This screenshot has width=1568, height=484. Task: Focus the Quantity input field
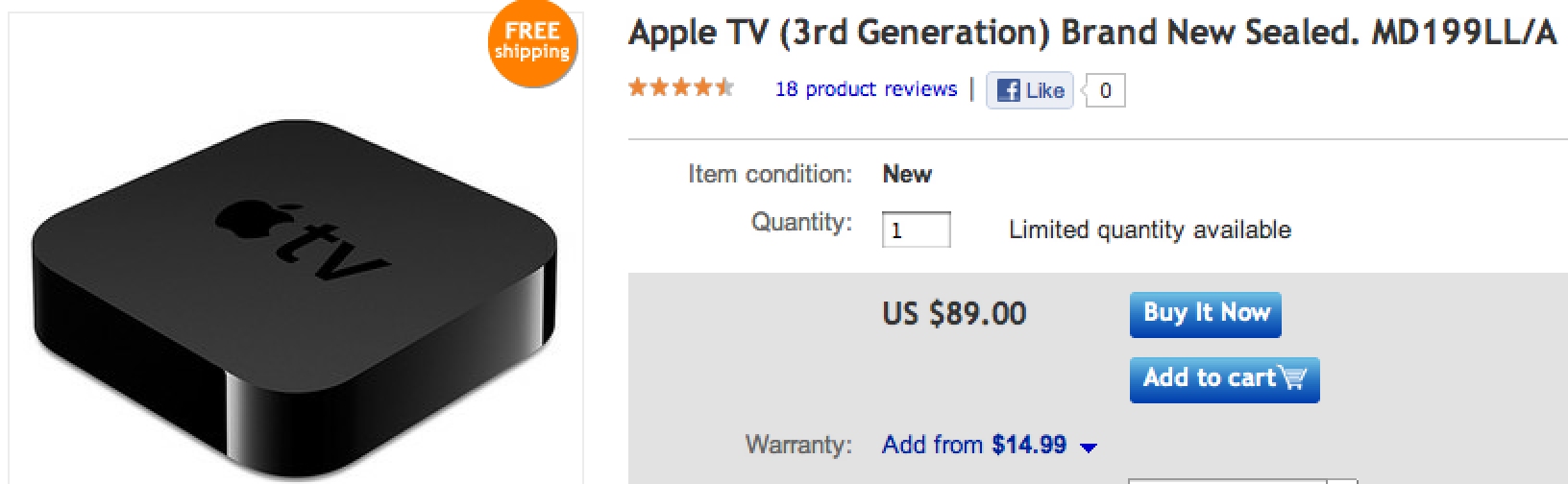pos(916,230)
